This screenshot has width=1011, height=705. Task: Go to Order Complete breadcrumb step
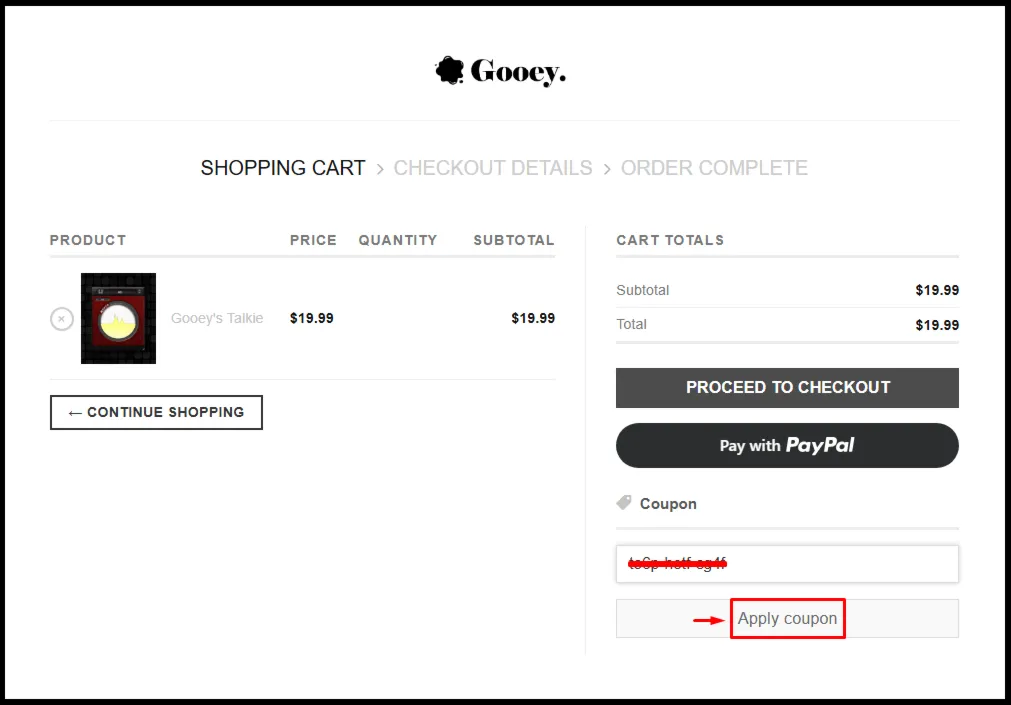coord(714,168)
